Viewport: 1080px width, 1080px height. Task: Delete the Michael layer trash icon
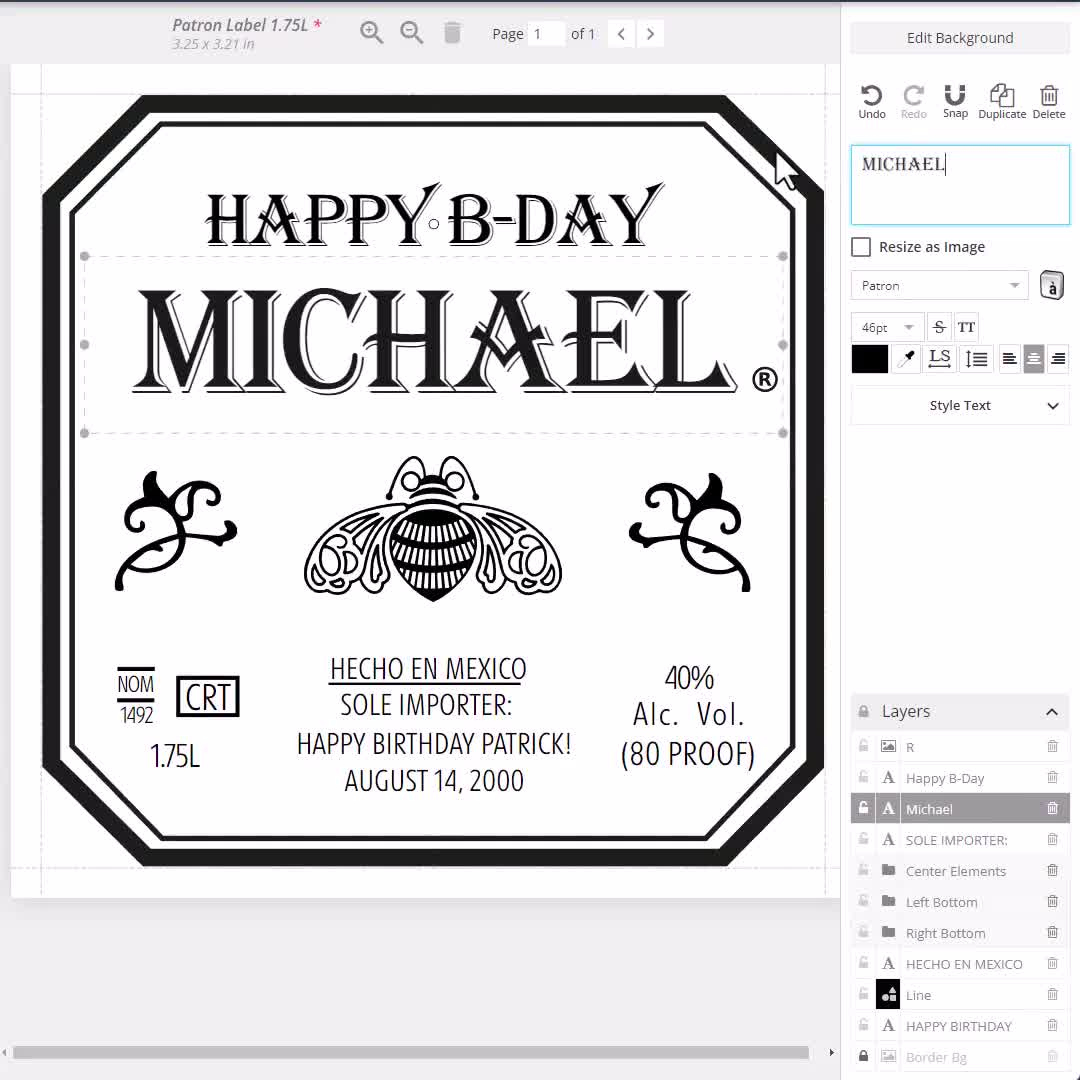(1052, 808)
